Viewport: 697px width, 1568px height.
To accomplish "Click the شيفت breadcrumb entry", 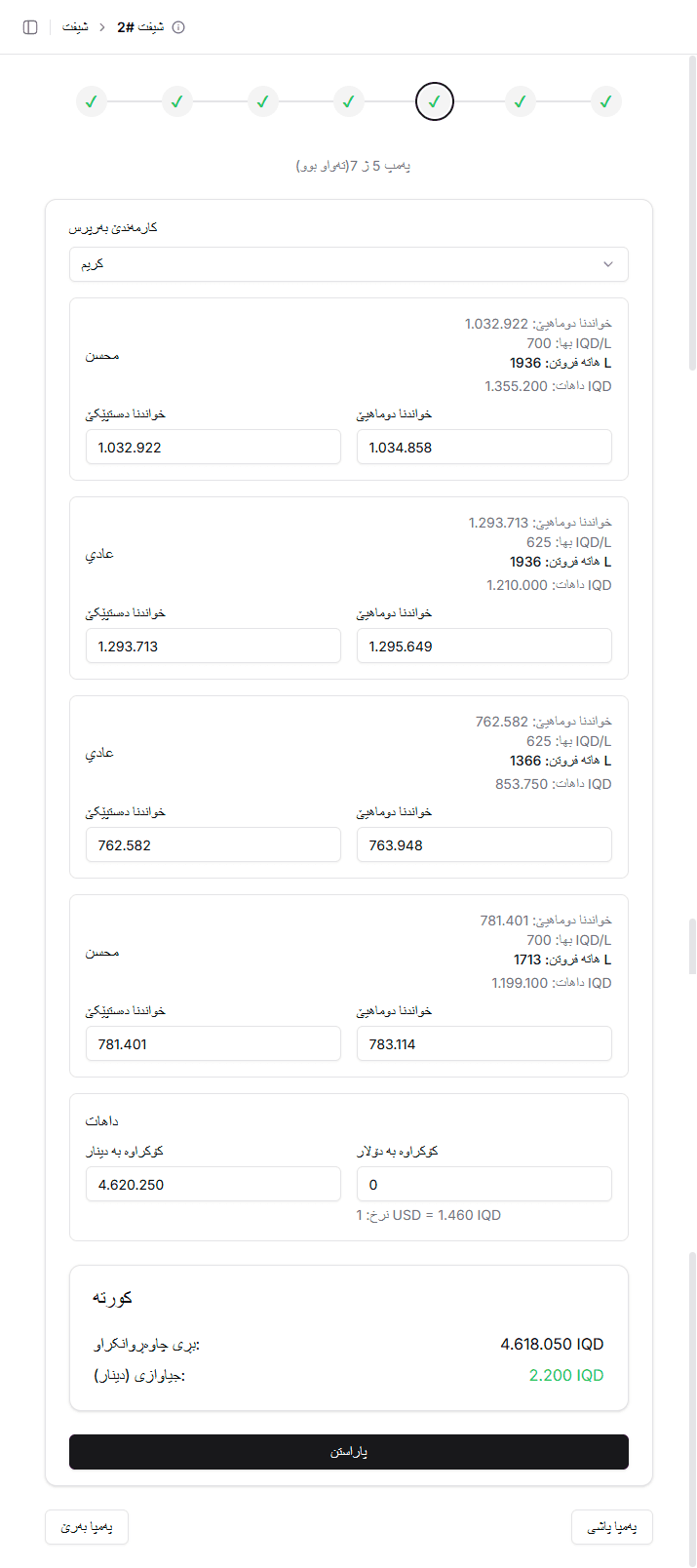I will tap(76, 27).
